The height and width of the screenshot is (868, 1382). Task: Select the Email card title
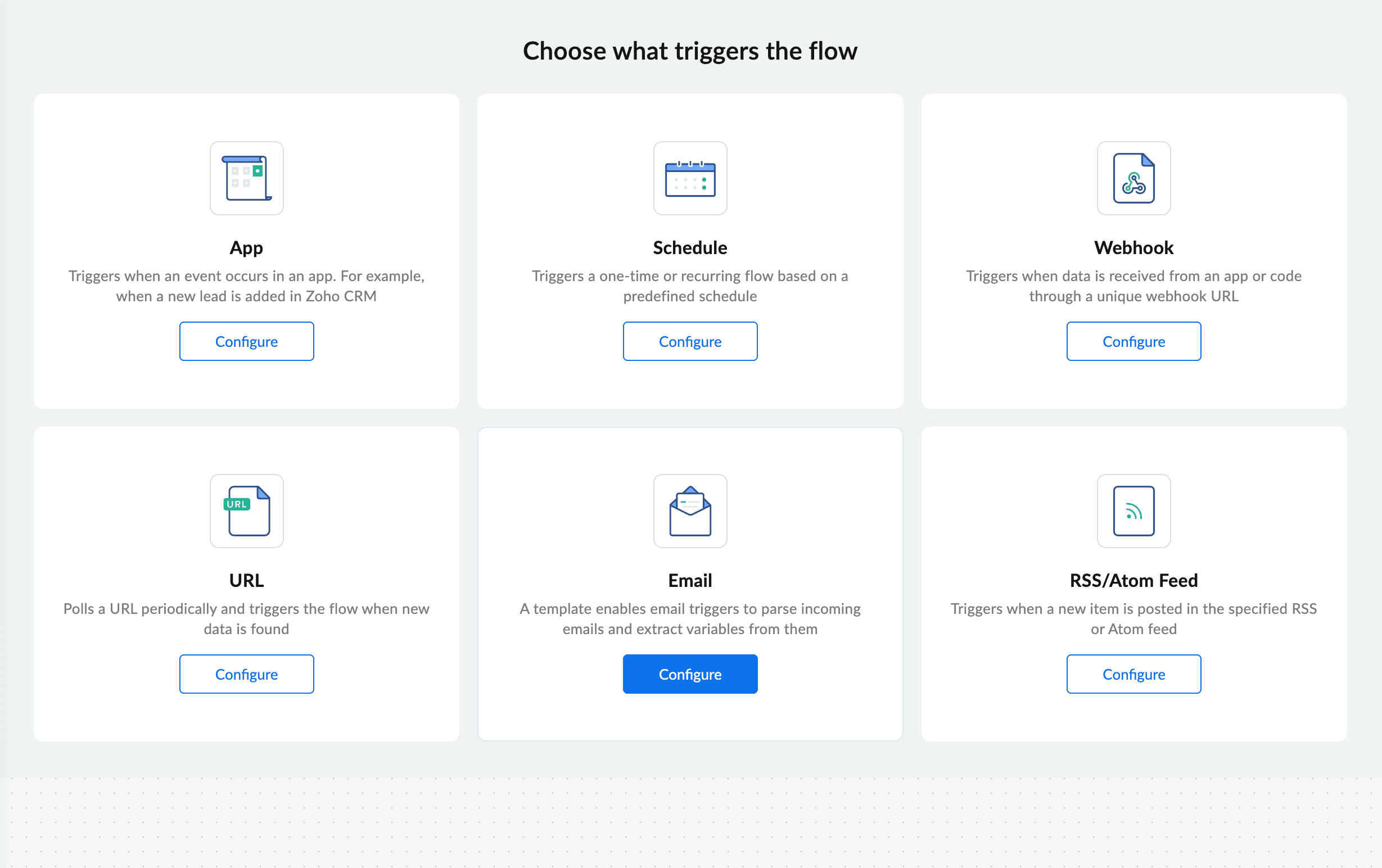(x=690, y=581)
